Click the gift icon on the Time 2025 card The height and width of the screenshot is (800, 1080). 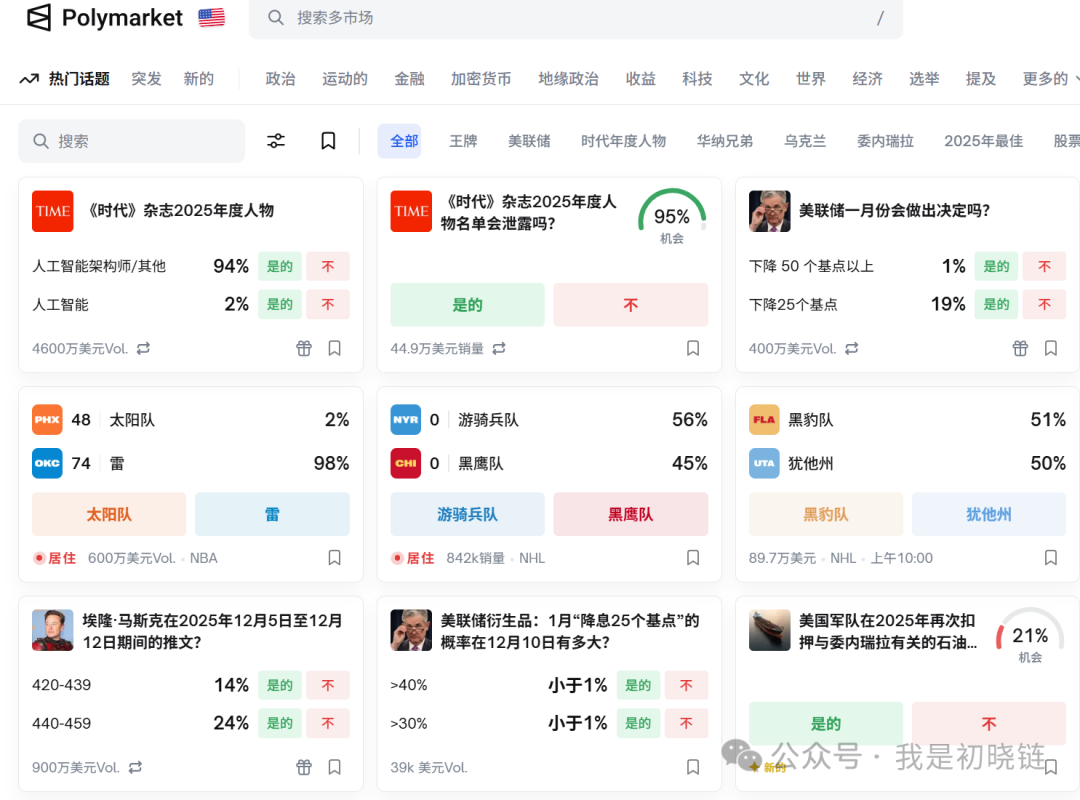click(x=304, y=347)
